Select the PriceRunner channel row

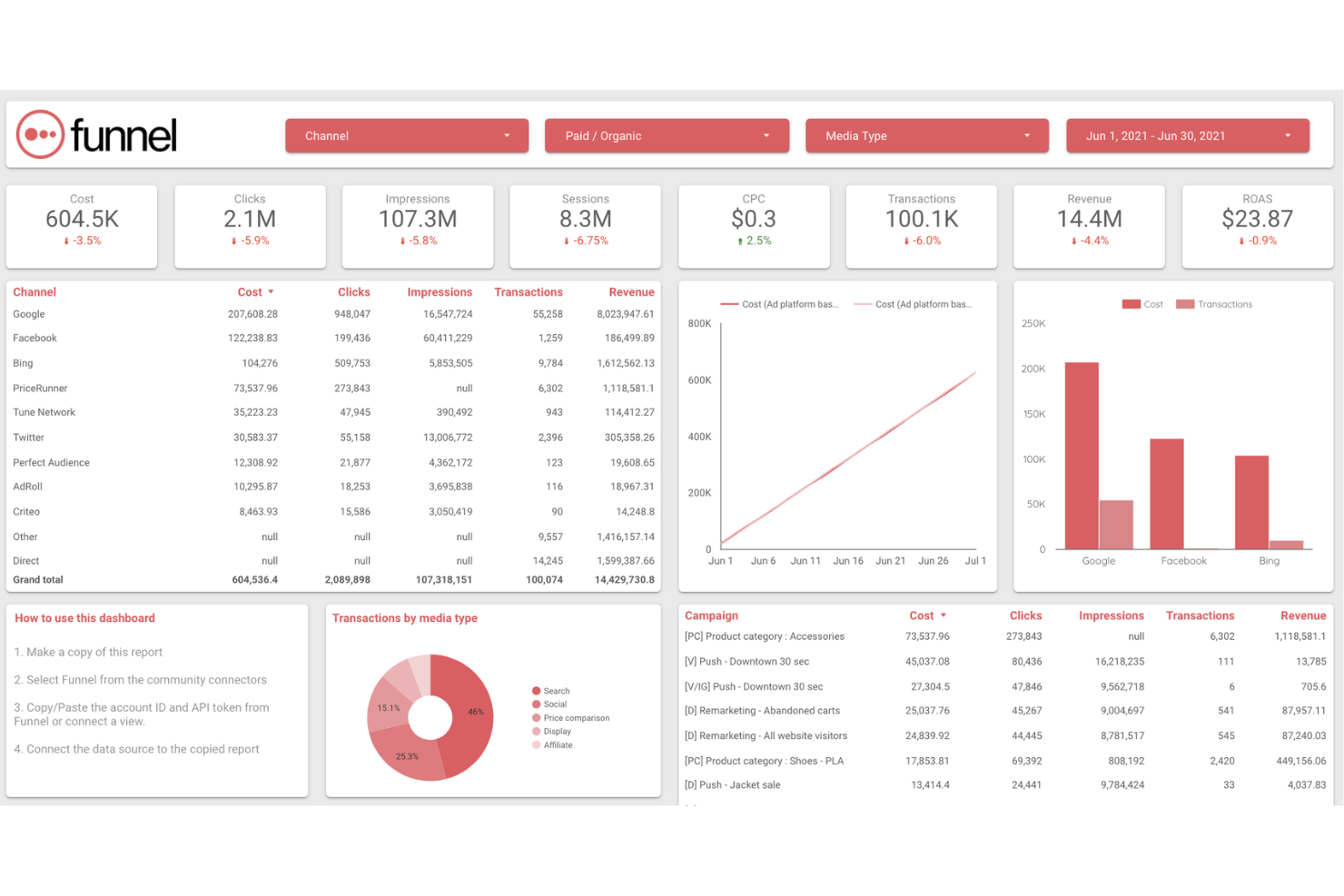click(333, 389)
